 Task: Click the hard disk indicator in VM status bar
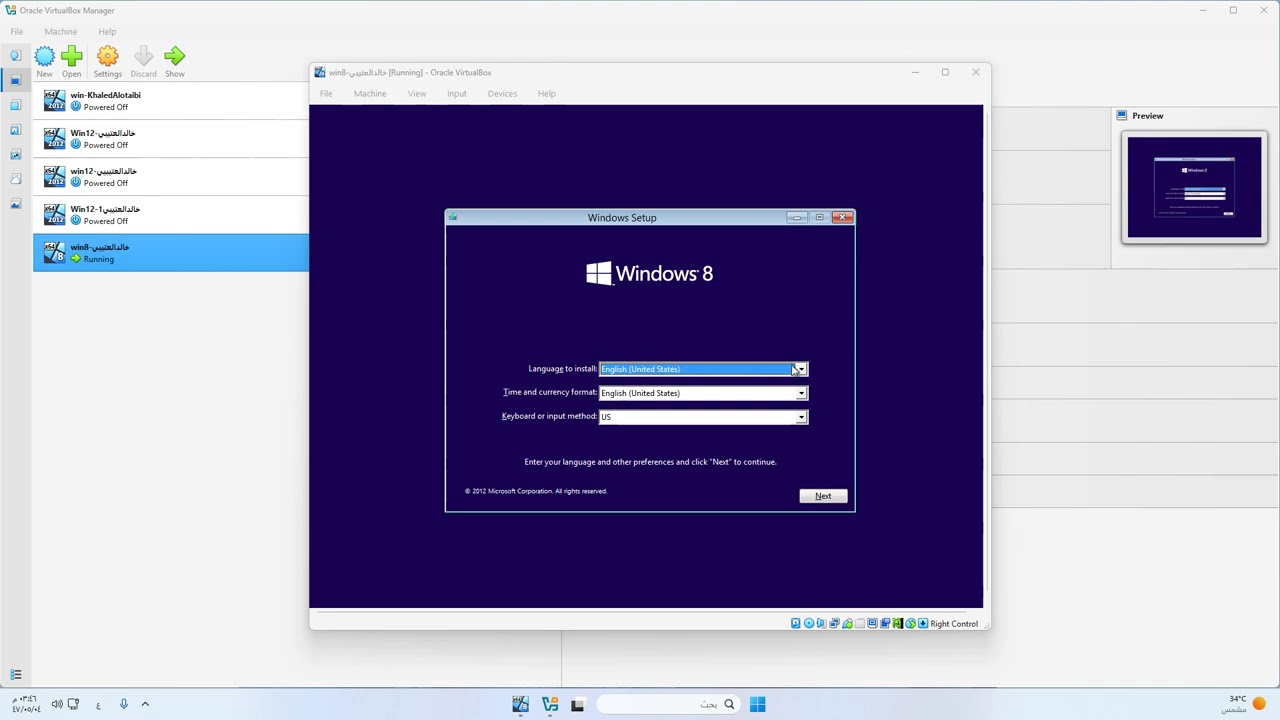[796, 624]
